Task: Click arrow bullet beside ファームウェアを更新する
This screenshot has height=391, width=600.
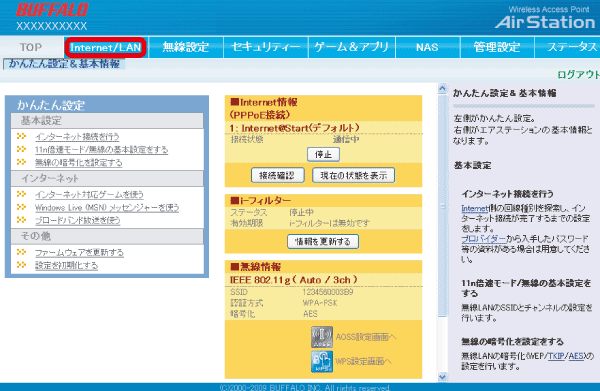Action: 22,252
